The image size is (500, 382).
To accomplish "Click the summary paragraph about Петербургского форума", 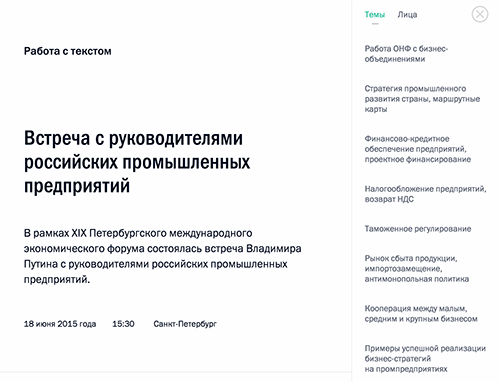I will 162,256.
